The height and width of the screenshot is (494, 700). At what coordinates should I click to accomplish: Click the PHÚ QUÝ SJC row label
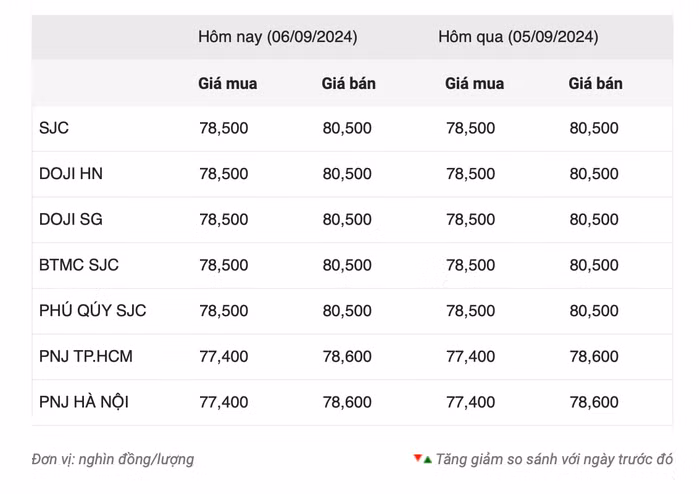pyautogui.click(x=92, y=311)
